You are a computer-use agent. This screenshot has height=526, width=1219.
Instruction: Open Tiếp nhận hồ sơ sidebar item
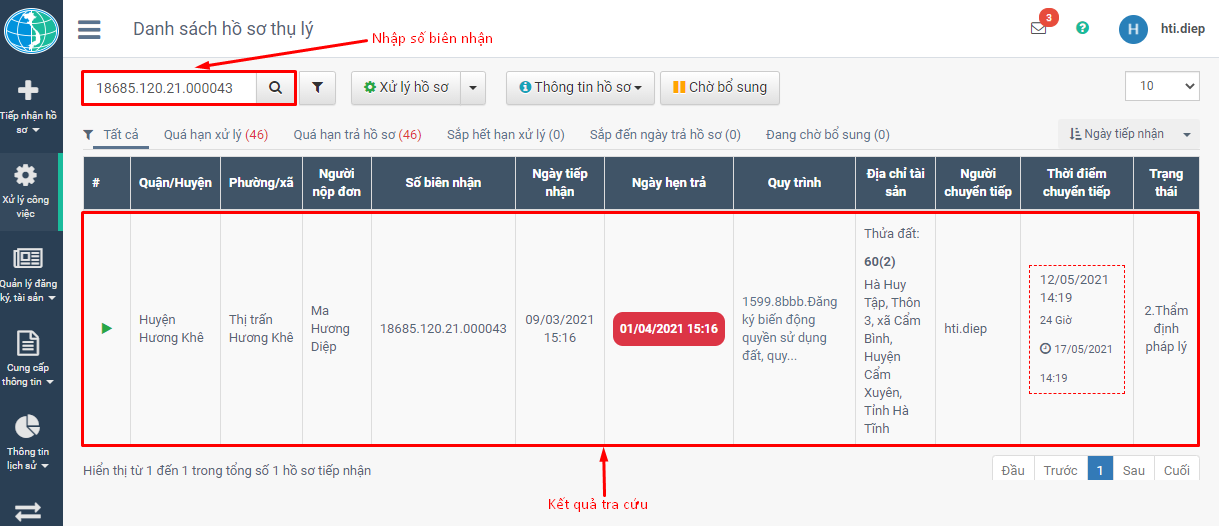pyautogui.click(x=29, y=107)
